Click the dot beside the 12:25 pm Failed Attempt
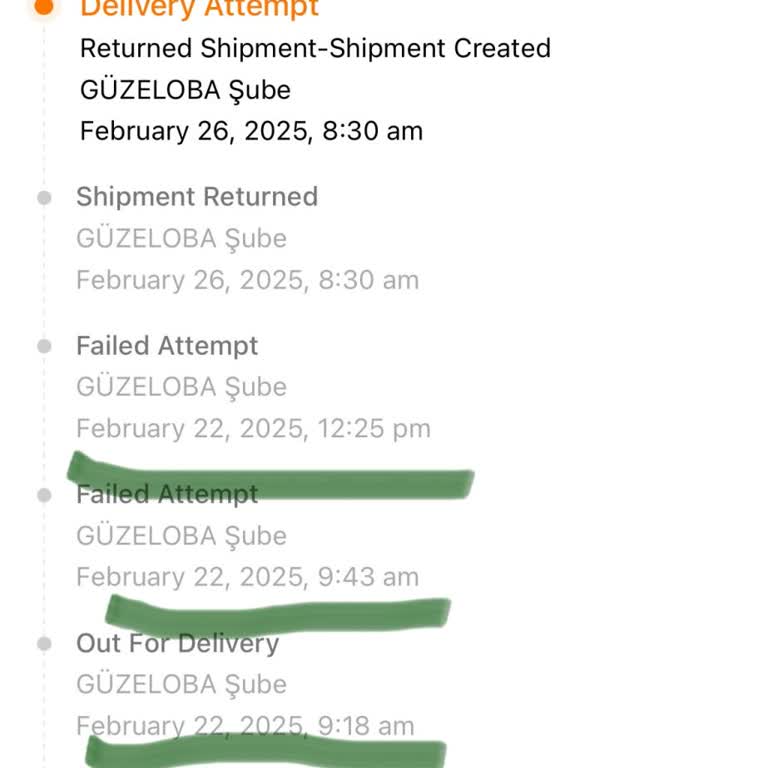 (44, 346)
